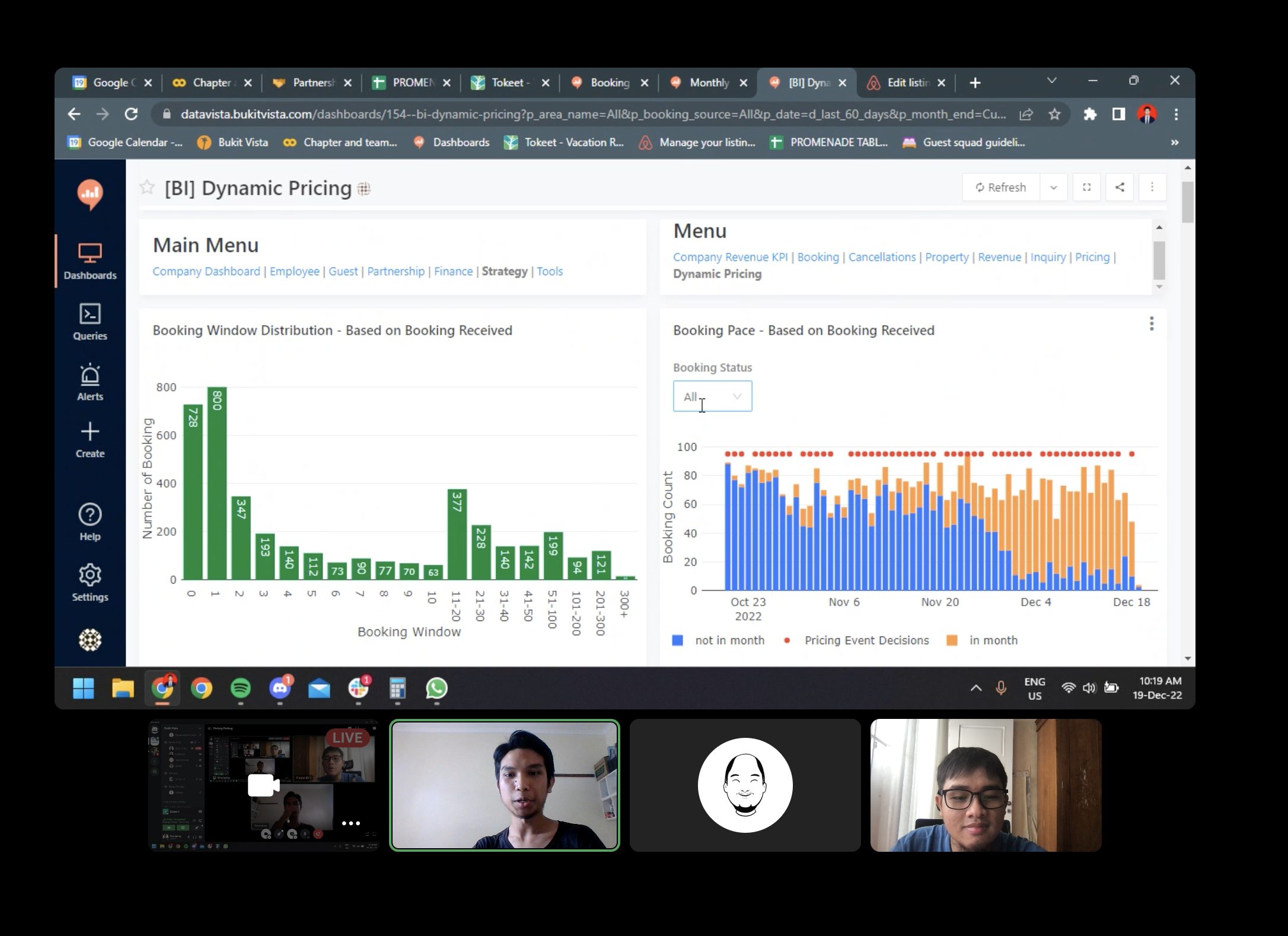This screenshot has width=1288, height=936.
Task: Click the Refresh button
Action: [x=1001, y=187]
